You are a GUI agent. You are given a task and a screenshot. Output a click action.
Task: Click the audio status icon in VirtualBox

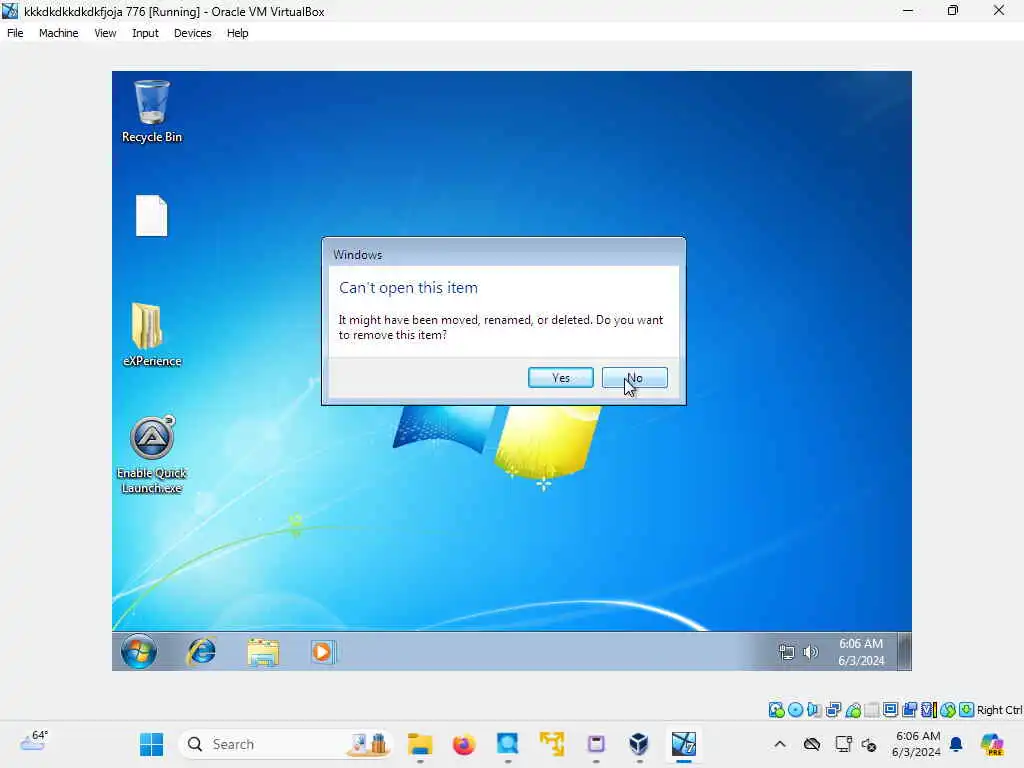click(814, 710)
